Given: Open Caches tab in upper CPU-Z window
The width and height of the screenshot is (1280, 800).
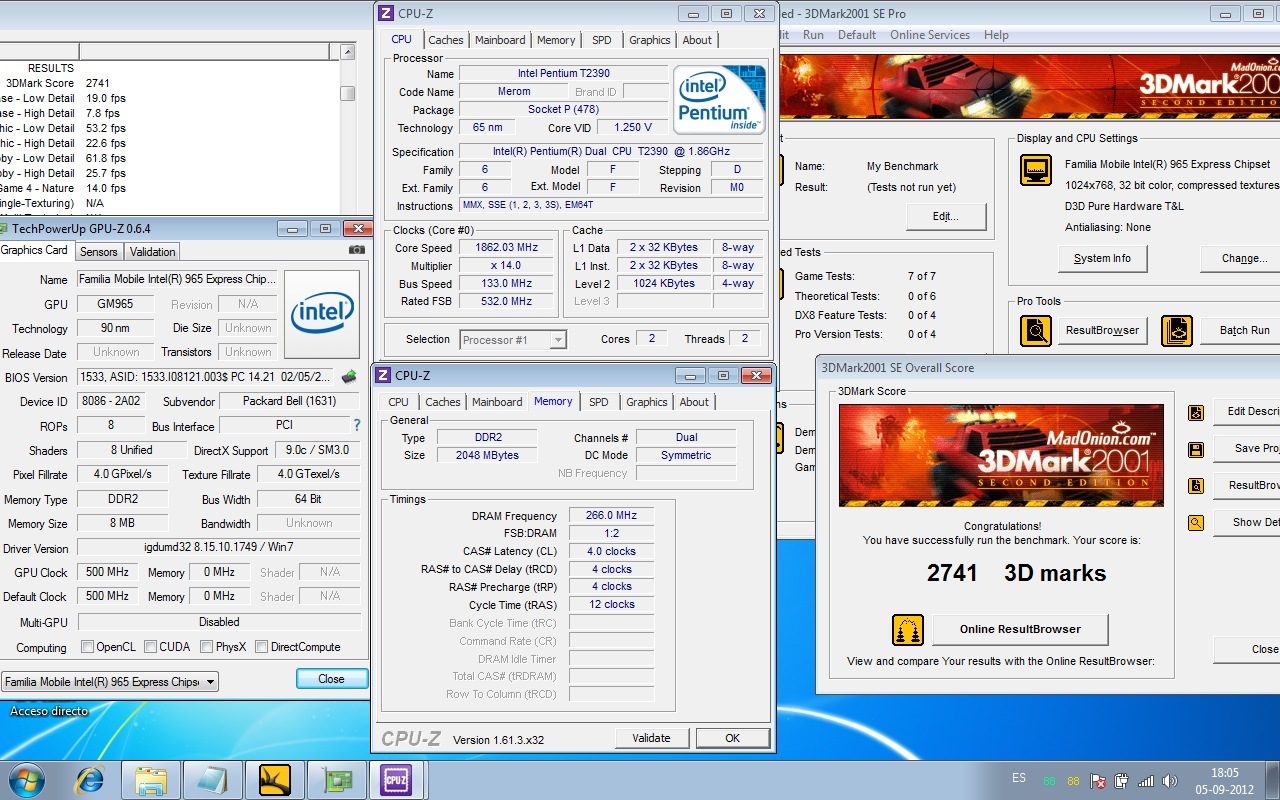Looking at the screenshot, I should click(x=446, y=40).
